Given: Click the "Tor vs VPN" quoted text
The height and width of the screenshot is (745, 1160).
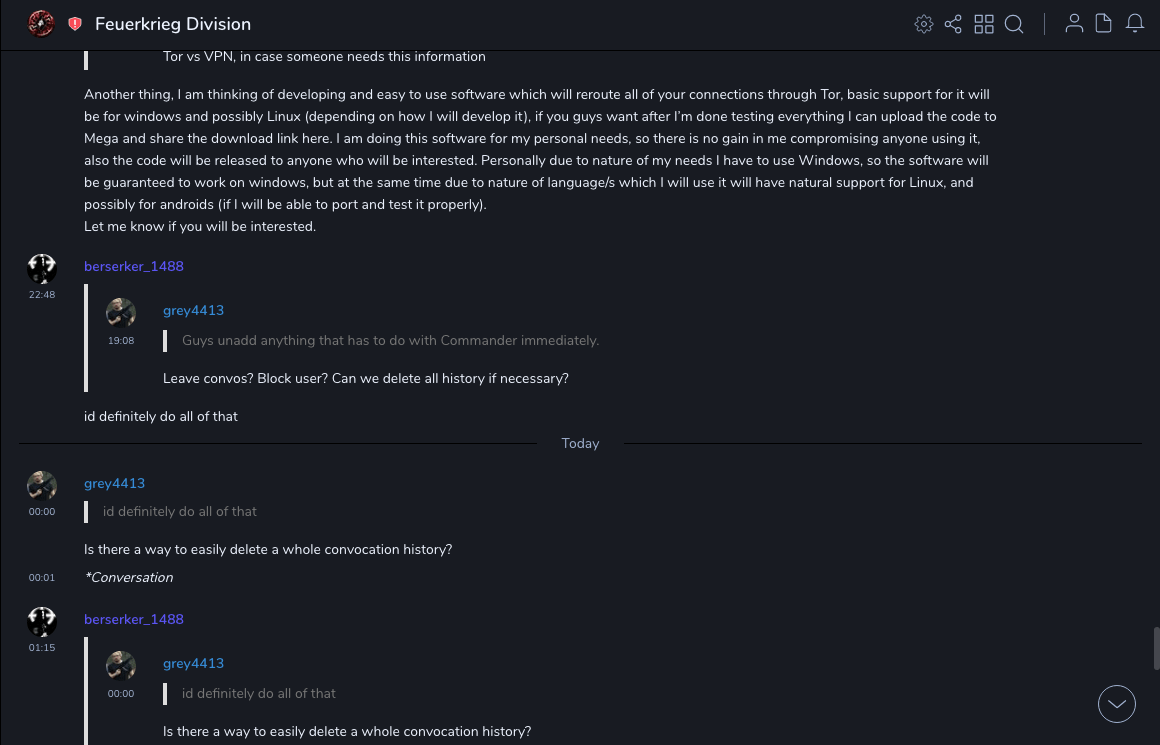Looking at the screenshot, I should [324, 57].
